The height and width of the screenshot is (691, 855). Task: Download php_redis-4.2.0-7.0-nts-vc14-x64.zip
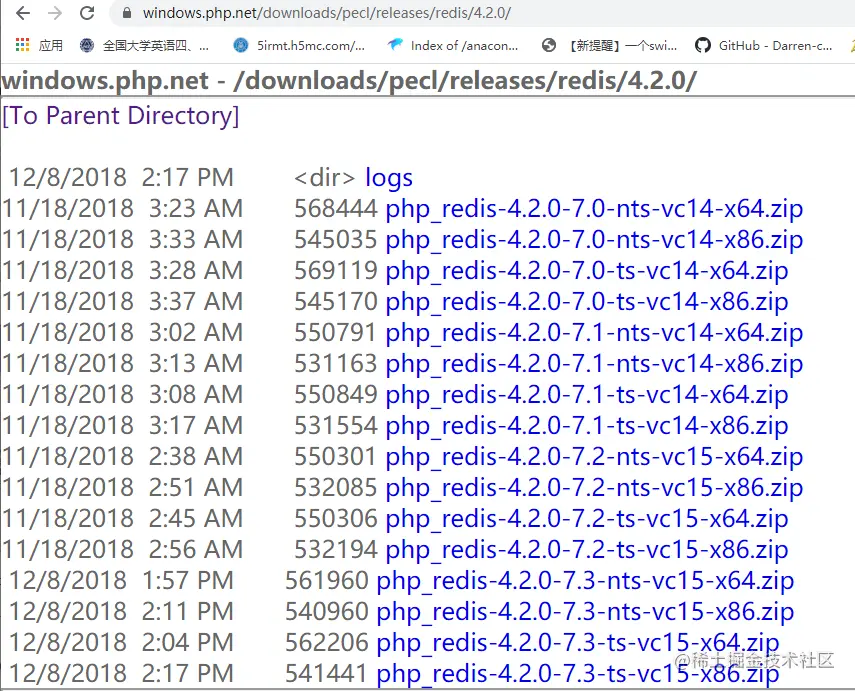[594, 209]
